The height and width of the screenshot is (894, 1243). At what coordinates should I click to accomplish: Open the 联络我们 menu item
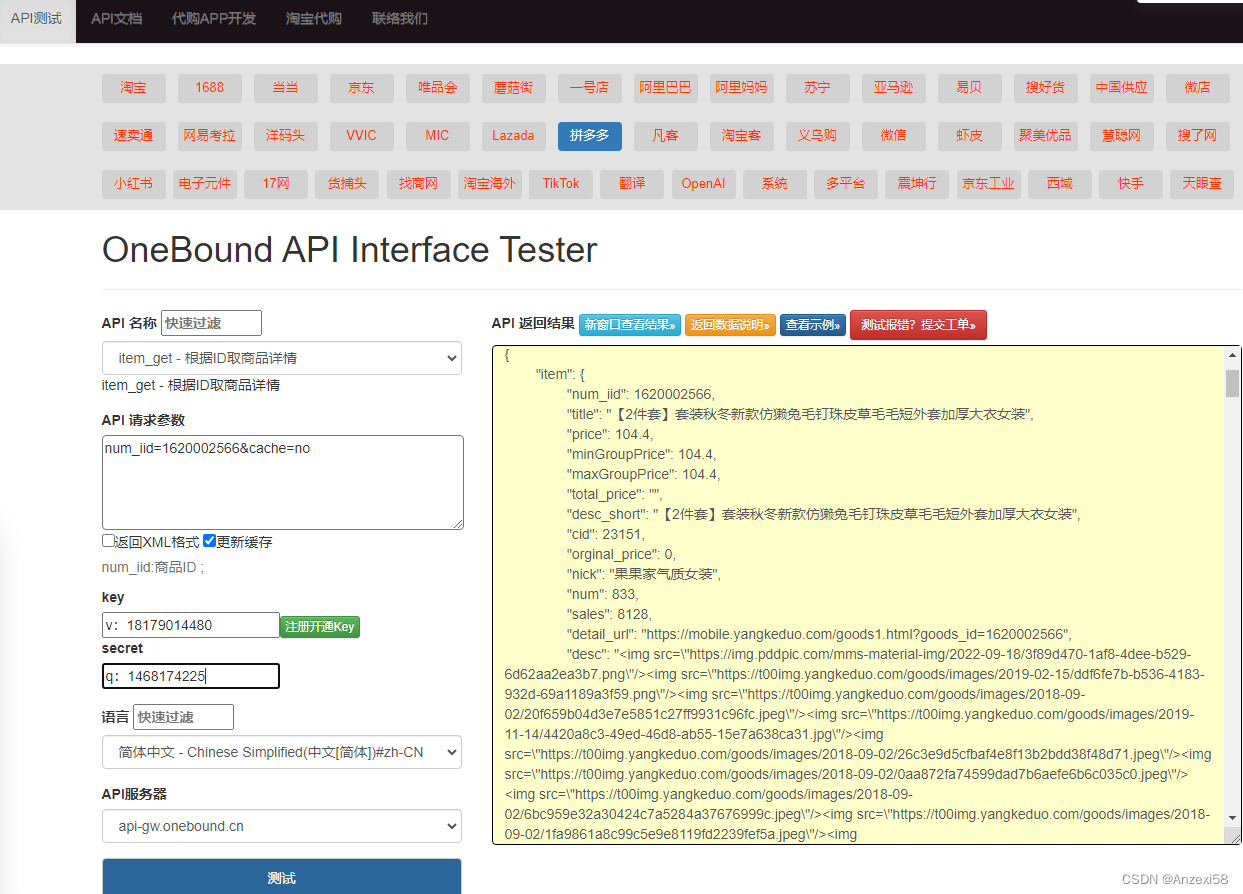coord(400,19)
